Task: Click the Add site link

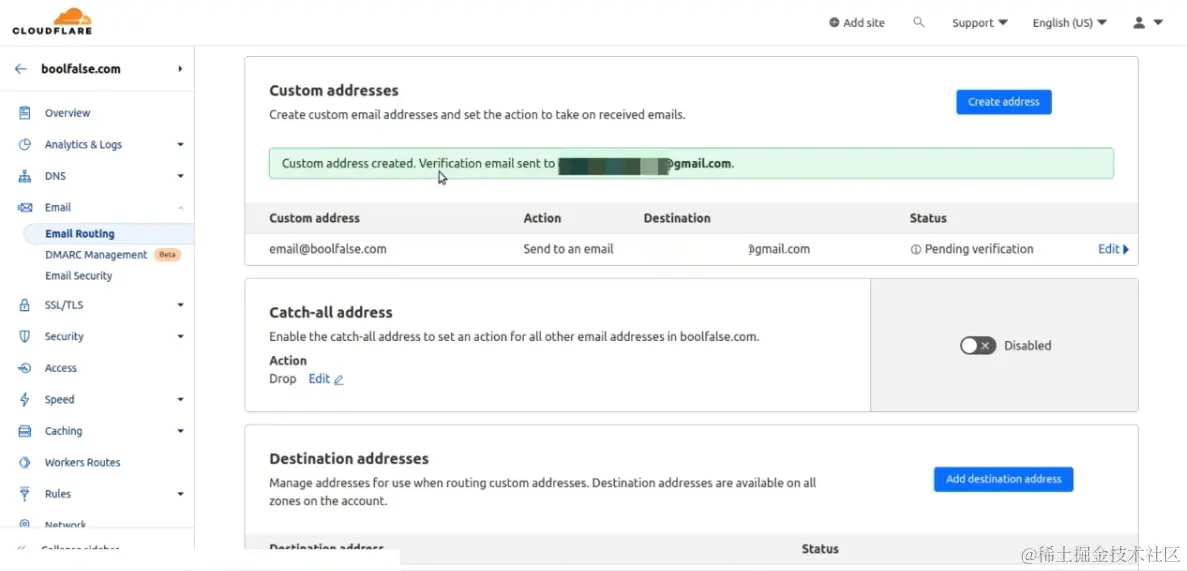Action: pos(857,23)
